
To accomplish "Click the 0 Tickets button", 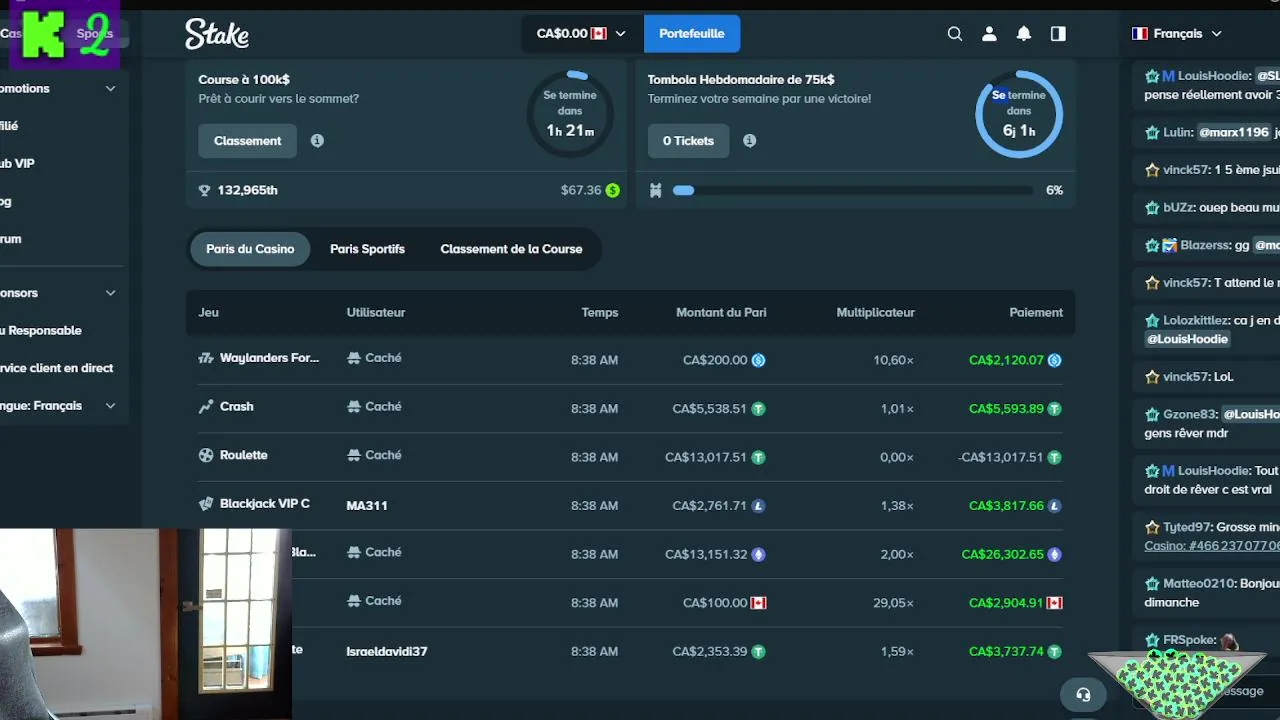I will [688, 141].
